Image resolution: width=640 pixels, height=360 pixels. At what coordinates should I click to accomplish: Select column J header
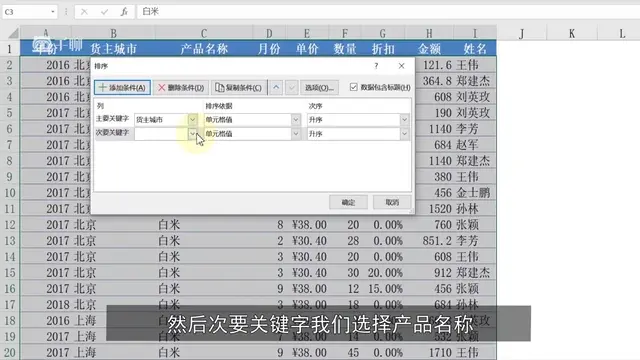coord(522,33)
